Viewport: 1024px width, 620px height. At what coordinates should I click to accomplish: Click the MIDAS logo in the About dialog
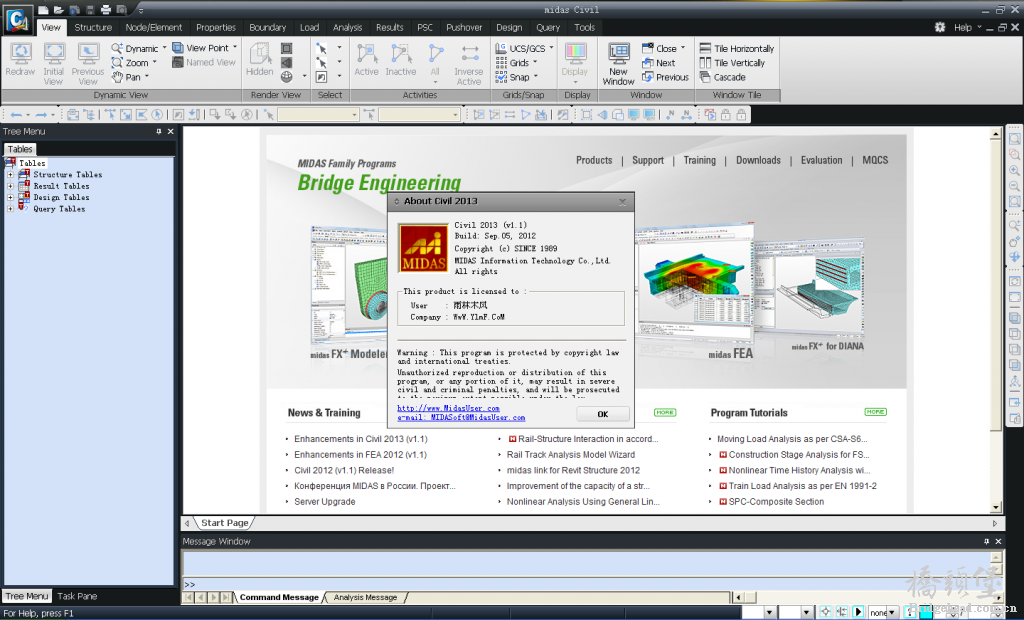pos(423,248)
